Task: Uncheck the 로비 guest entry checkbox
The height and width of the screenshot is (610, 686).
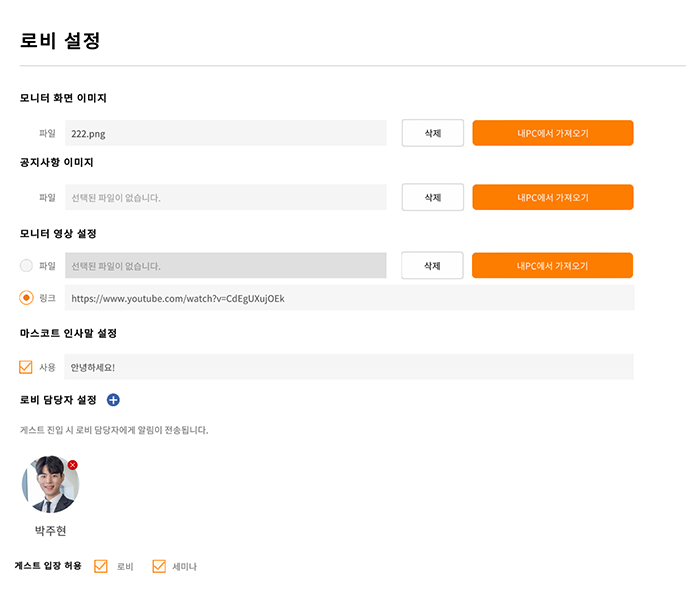Action: (x=101, y=566)
